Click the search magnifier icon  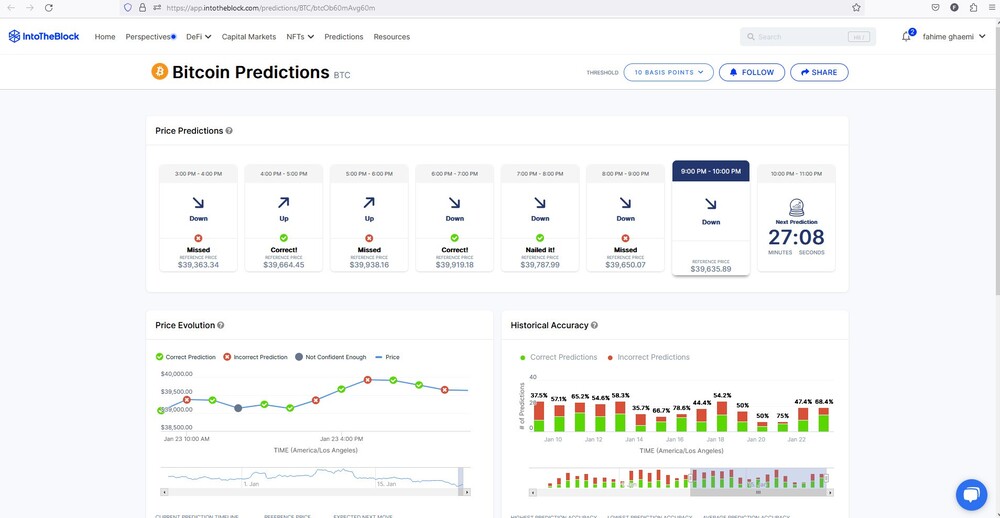click(751, 37)
